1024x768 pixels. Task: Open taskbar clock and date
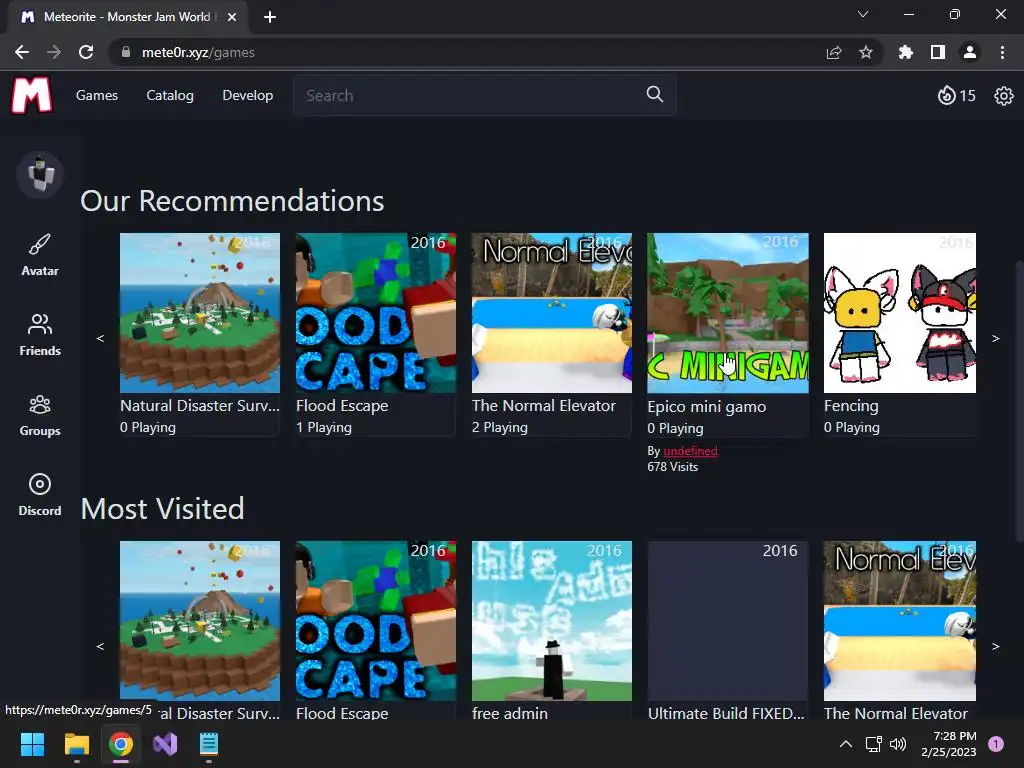coord(949,744)
